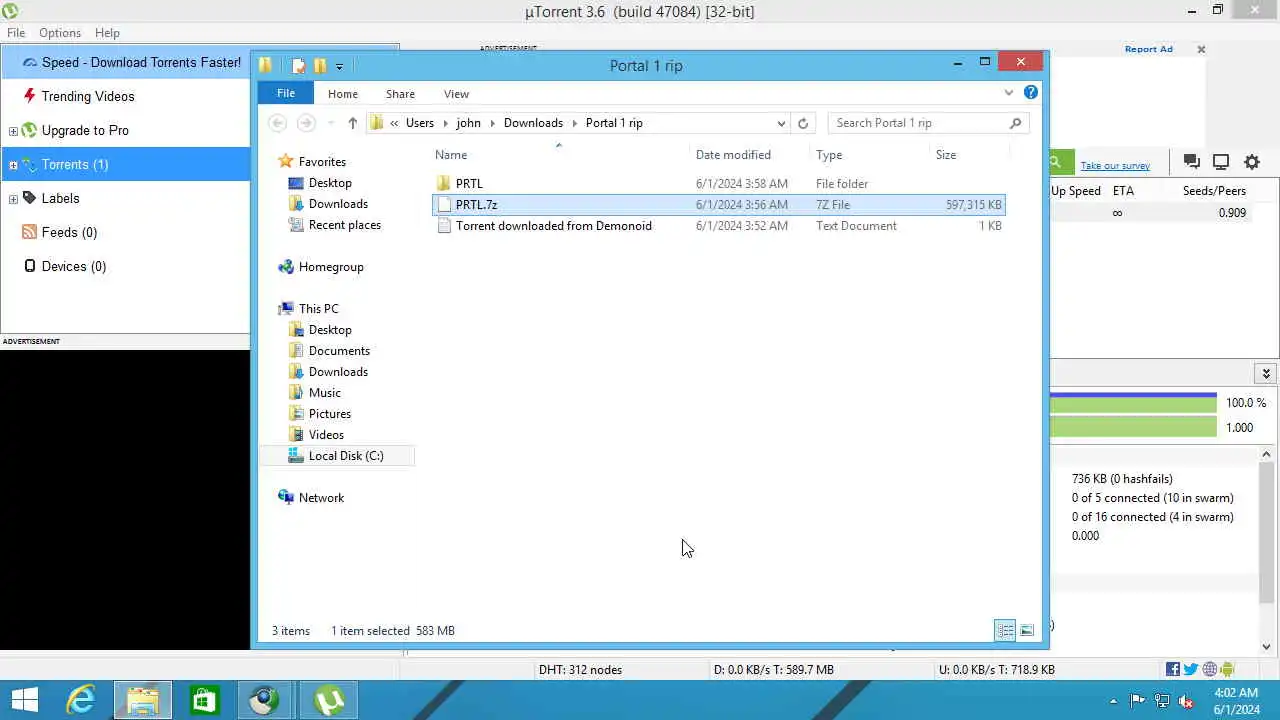Click the search magnifier in Explorer

coord(1015,123)
